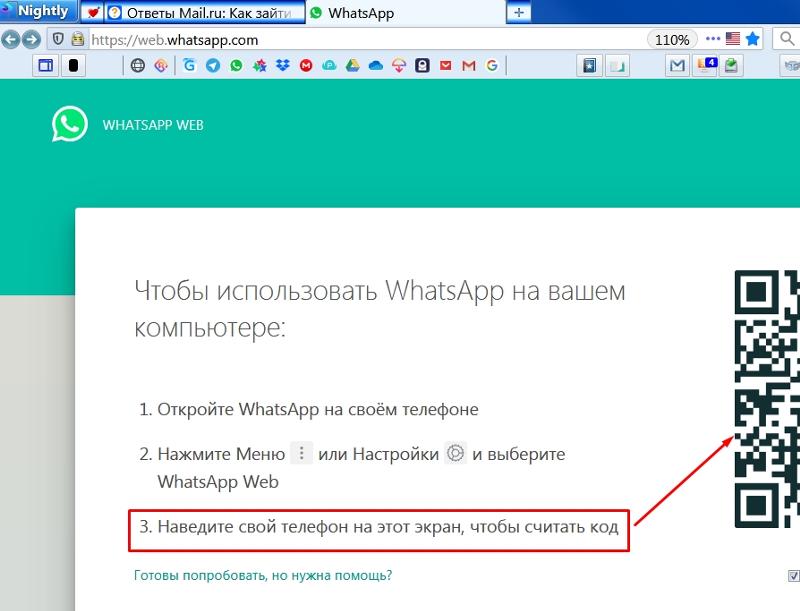Screen dimensions: 800x611
Task: Open the Google Drive bookmark icon
Action: 353,65
